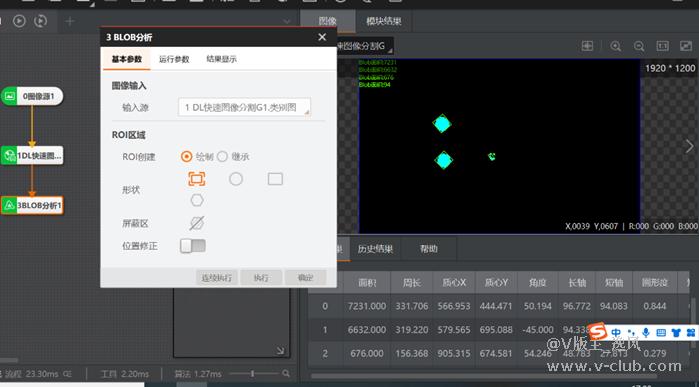The width and height of the screenshot is (699, 387).
Task: Click the fit-to-window image icon
Action: pos(587,46)
